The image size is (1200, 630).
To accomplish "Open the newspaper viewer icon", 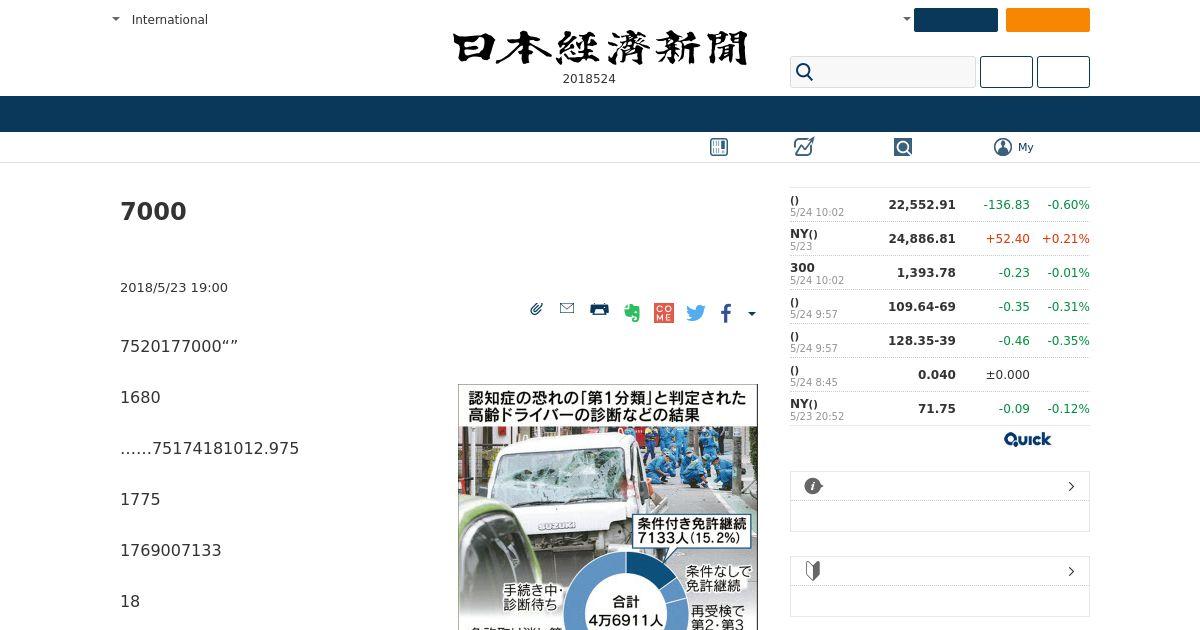I will pyautogui.click(x=719, y=147).
